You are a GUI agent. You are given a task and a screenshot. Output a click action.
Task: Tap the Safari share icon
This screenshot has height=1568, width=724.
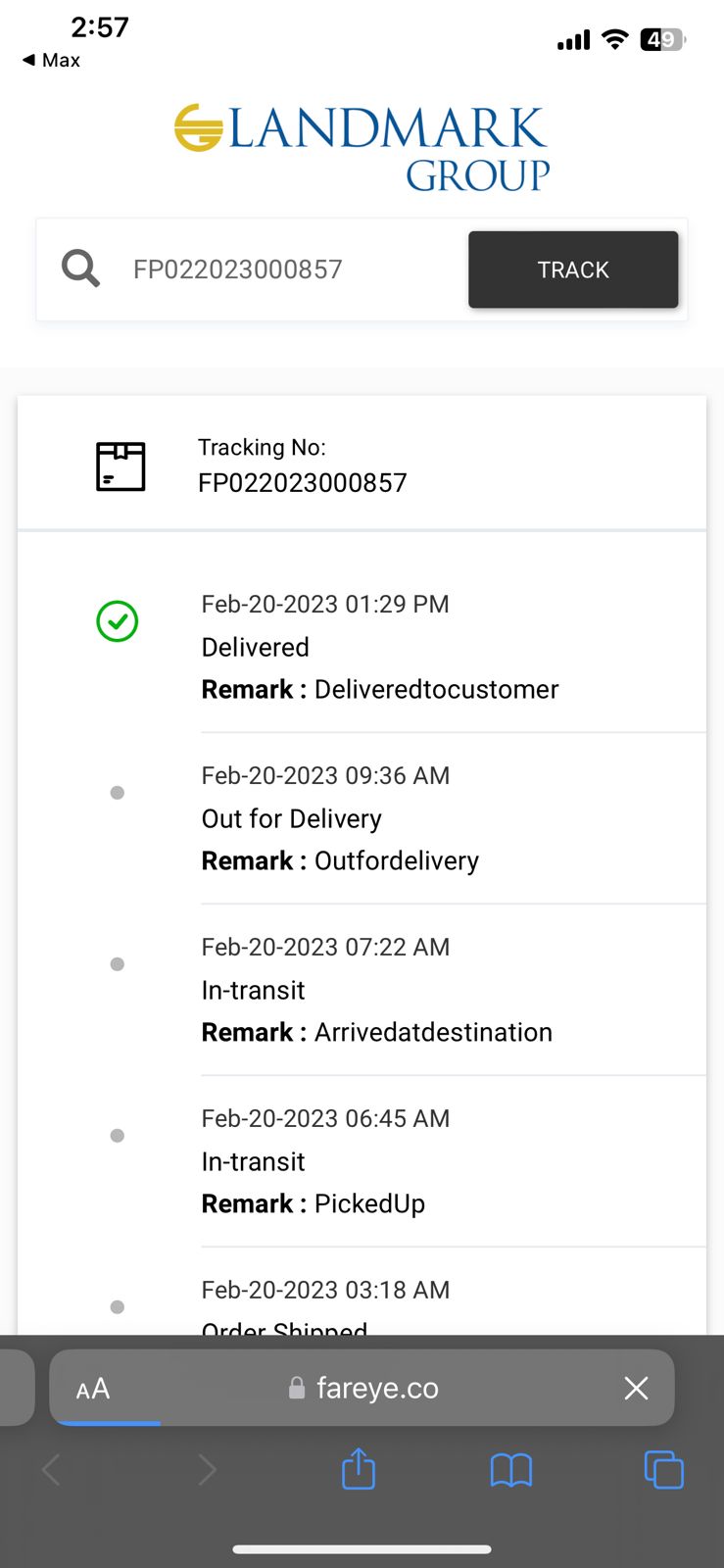click(359, 1469)
